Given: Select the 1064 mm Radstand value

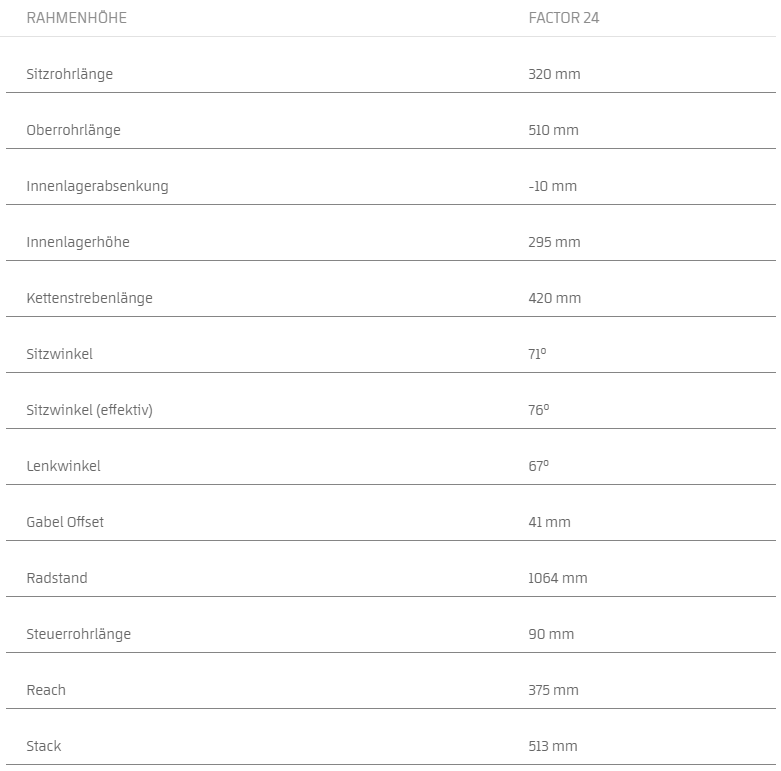Looking at the screenshot, I should click(558, 578).
